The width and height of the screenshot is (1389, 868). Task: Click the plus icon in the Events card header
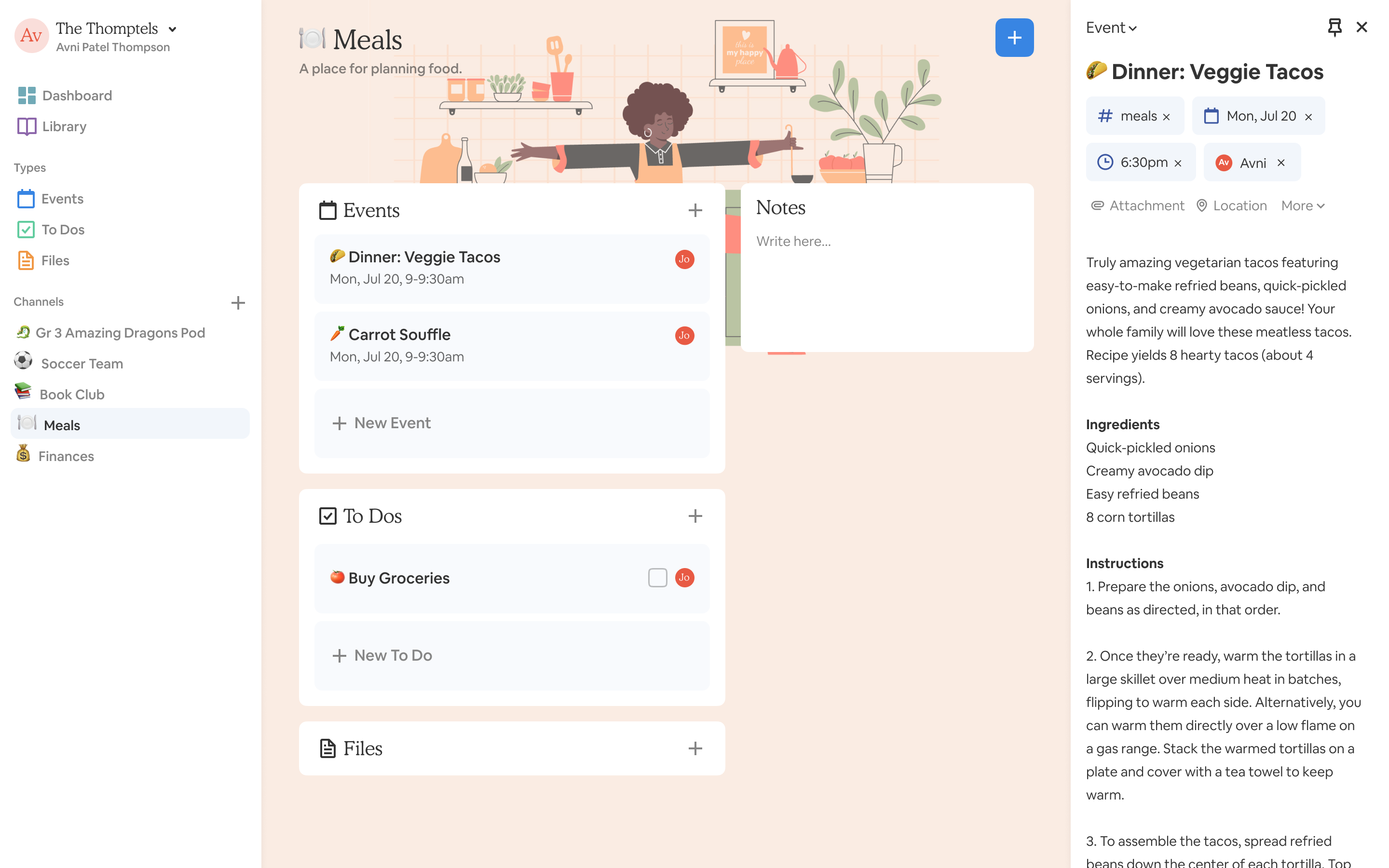[695, 210]
